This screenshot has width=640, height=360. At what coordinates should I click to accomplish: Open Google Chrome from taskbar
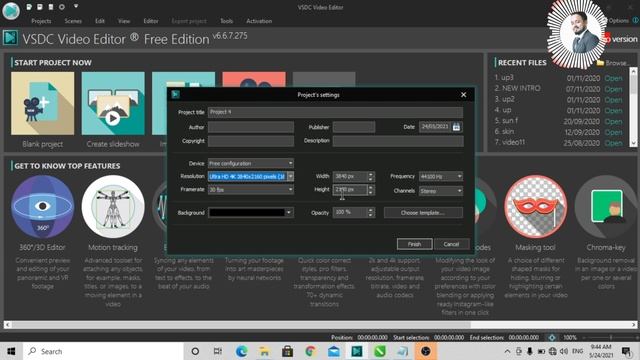(310, 351)
